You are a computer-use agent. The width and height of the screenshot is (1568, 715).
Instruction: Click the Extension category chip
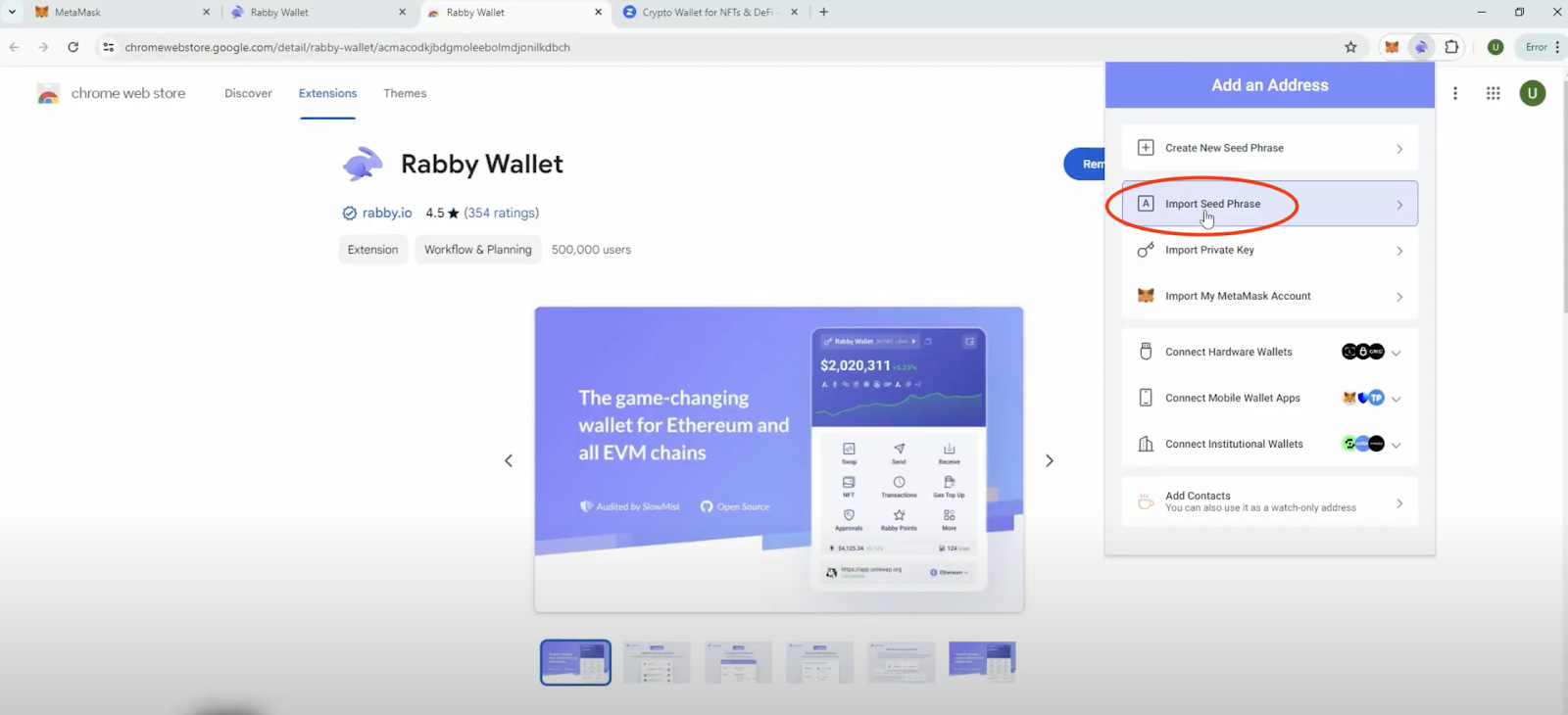[372, 250]
